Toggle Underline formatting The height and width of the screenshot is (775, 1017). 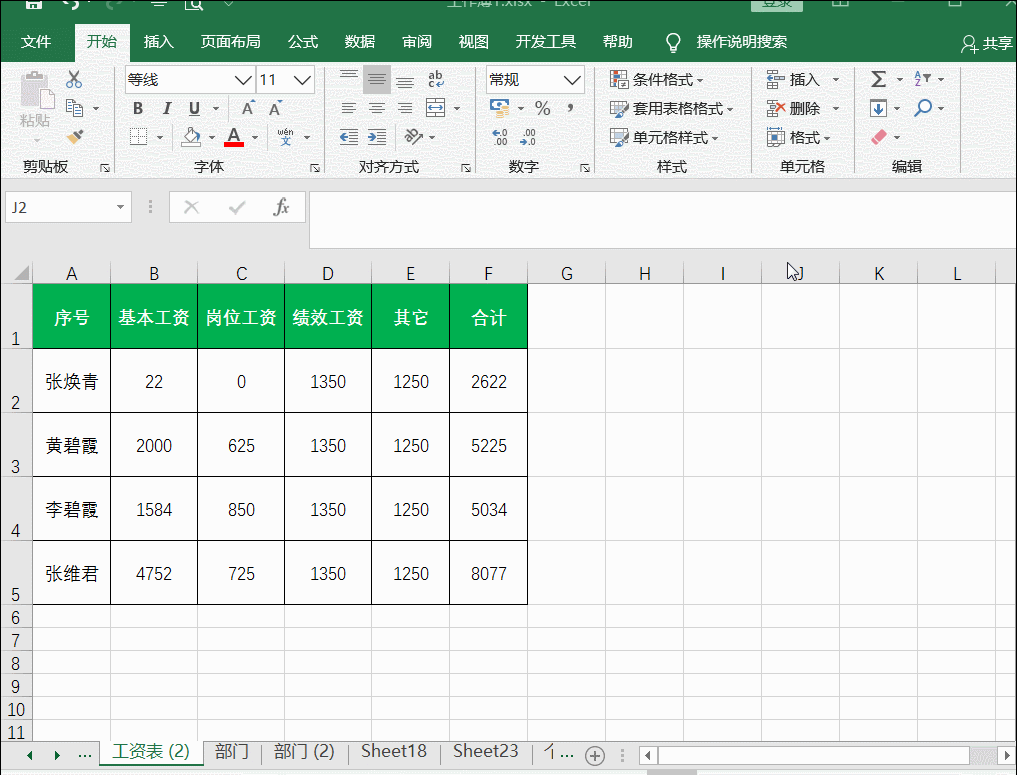tap(194, 108)
